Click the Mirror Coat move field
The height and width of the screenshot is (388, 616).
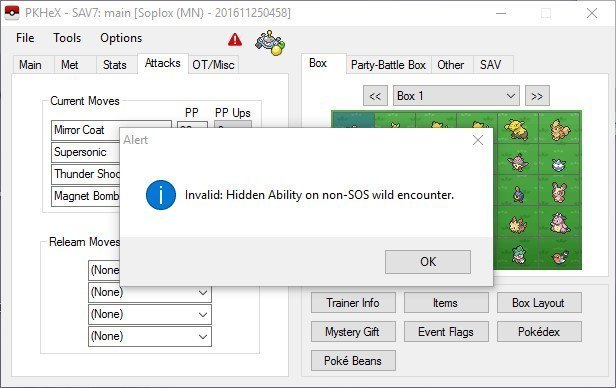click(x=86, y=130)
